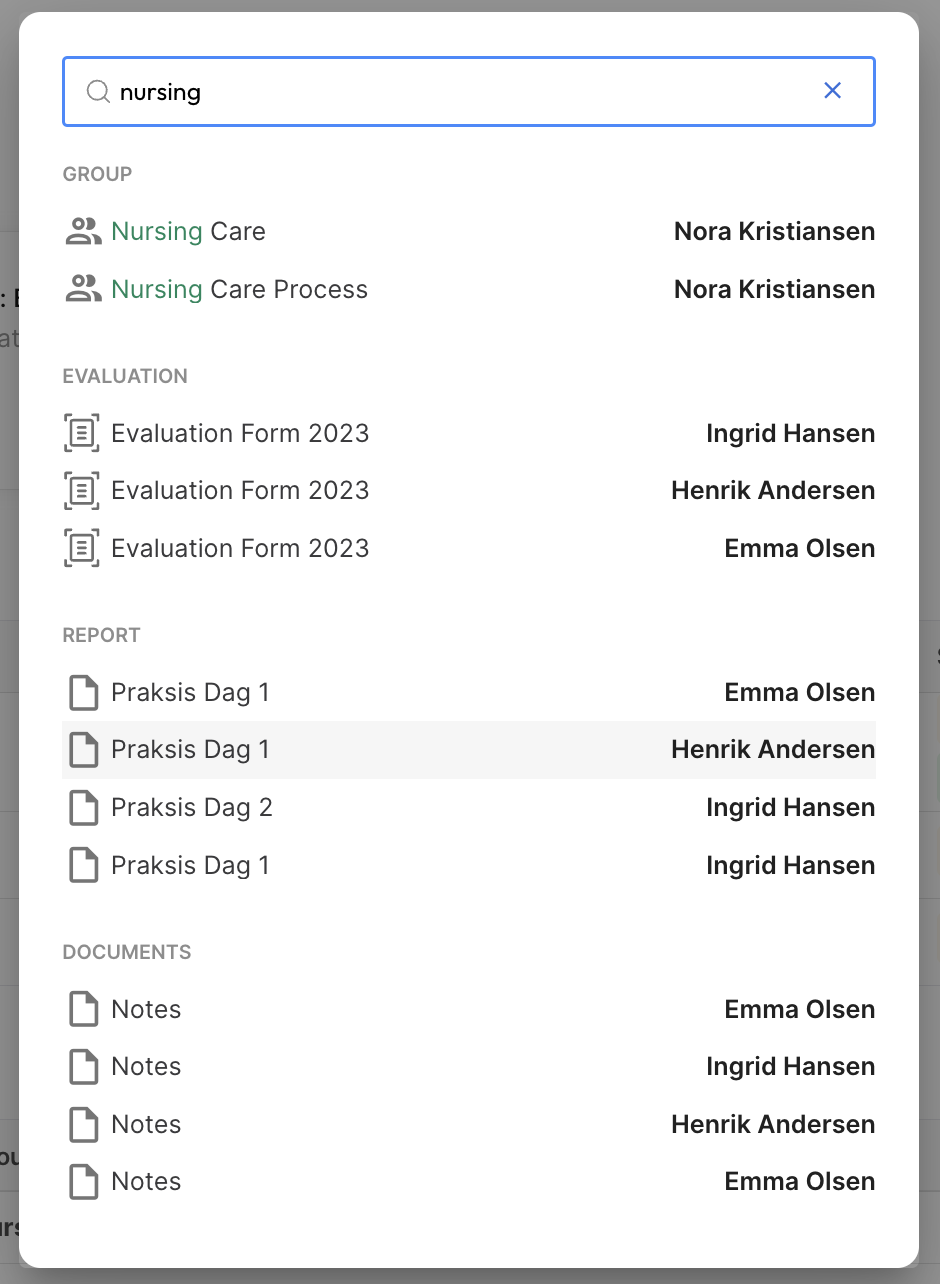Open the Nursing Care group result
The height and width of the screenshot is (1284, 940).
188,232
